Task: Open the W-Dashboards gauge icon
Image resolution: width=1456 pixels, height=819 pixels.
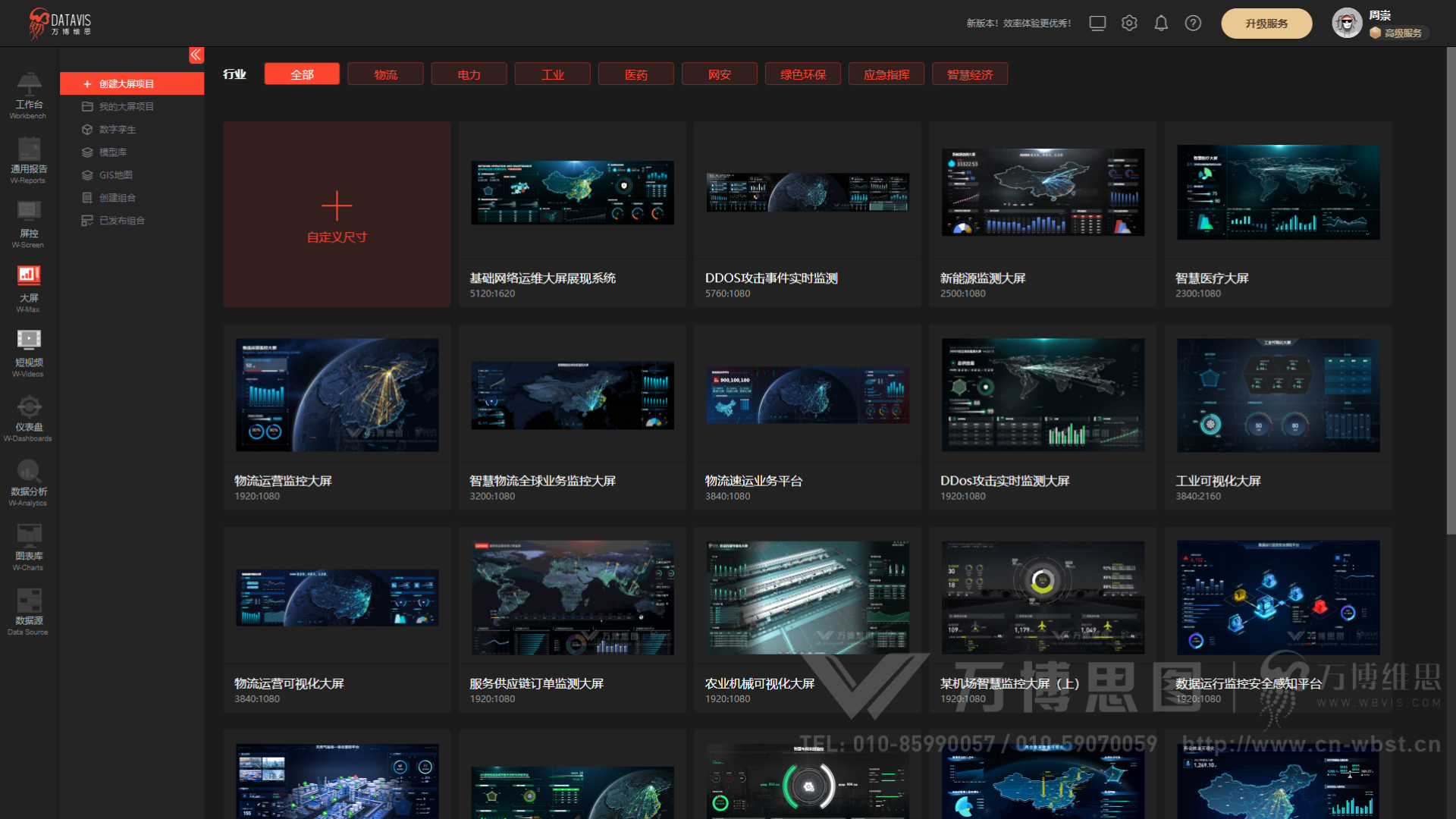Action: (29, 406)
